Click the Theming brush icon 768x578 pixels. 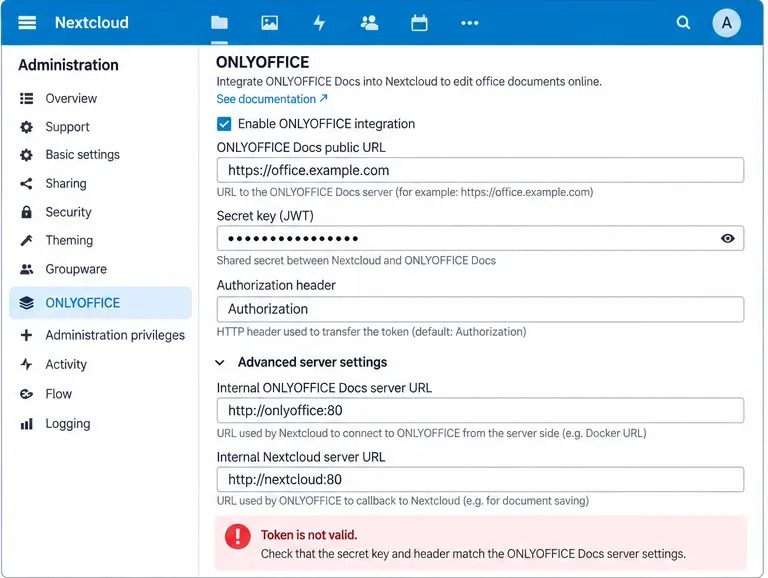(26, 241)
